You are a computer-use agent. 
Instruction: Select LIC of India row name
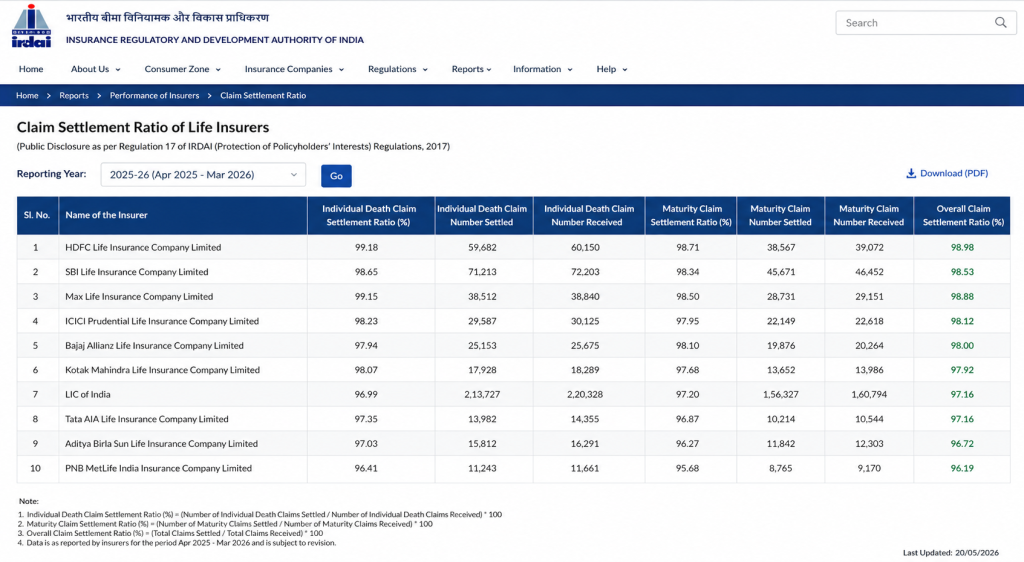point(88,394)
